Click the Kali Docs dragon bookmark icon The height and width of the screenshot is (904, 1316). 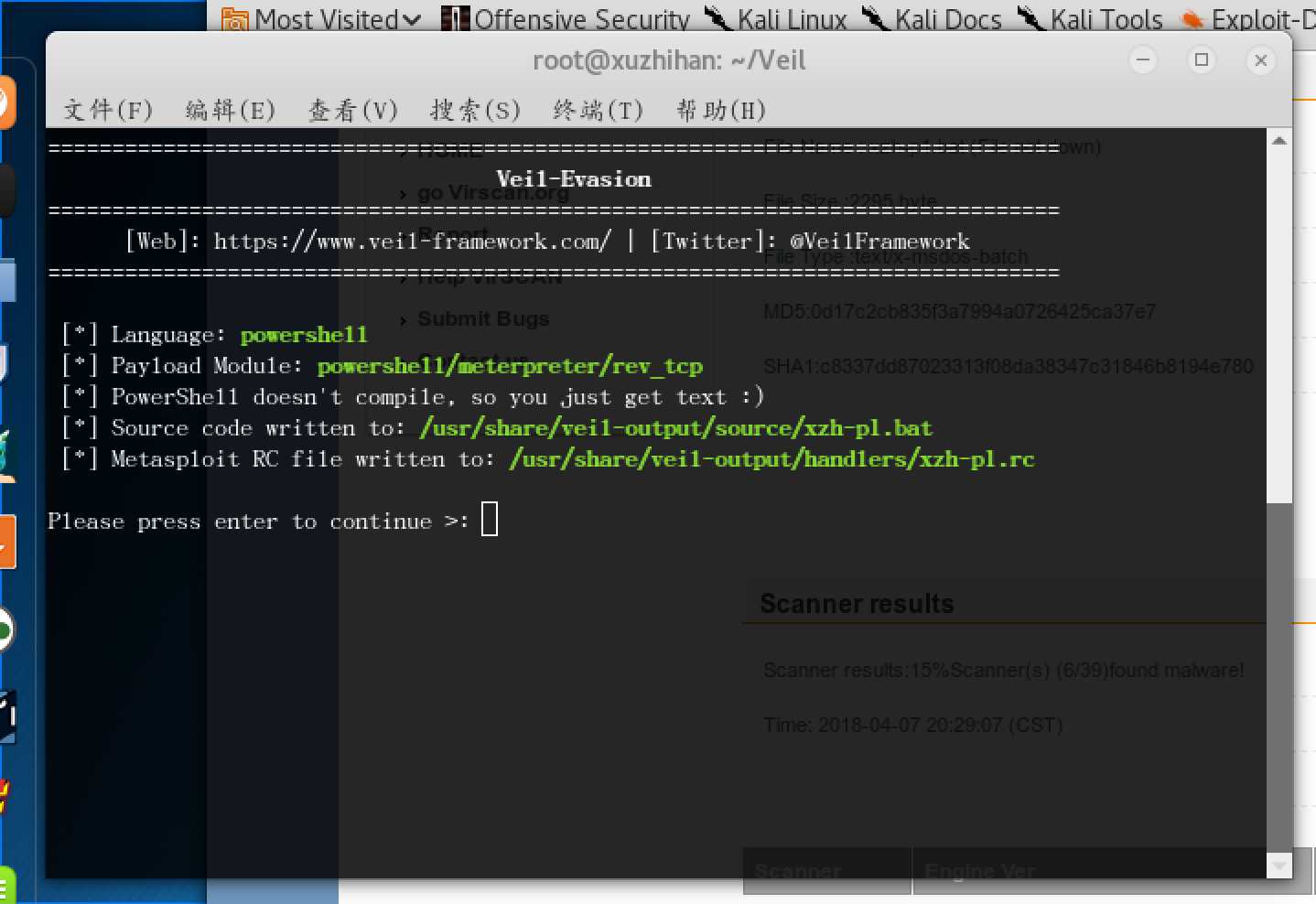tap(876, 17)
